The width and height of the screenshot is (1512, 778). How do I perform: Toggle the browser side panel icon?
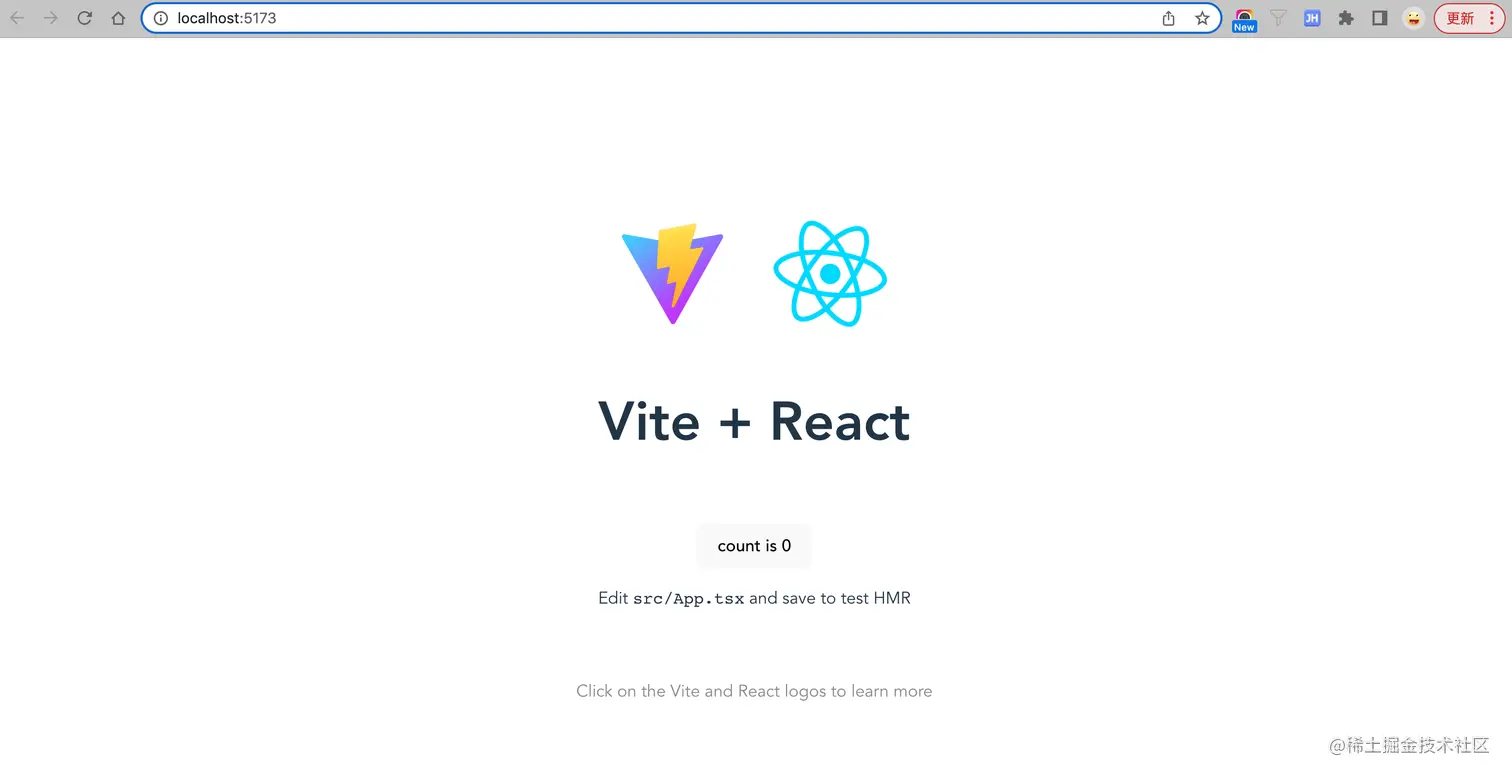coord(1380,18)
